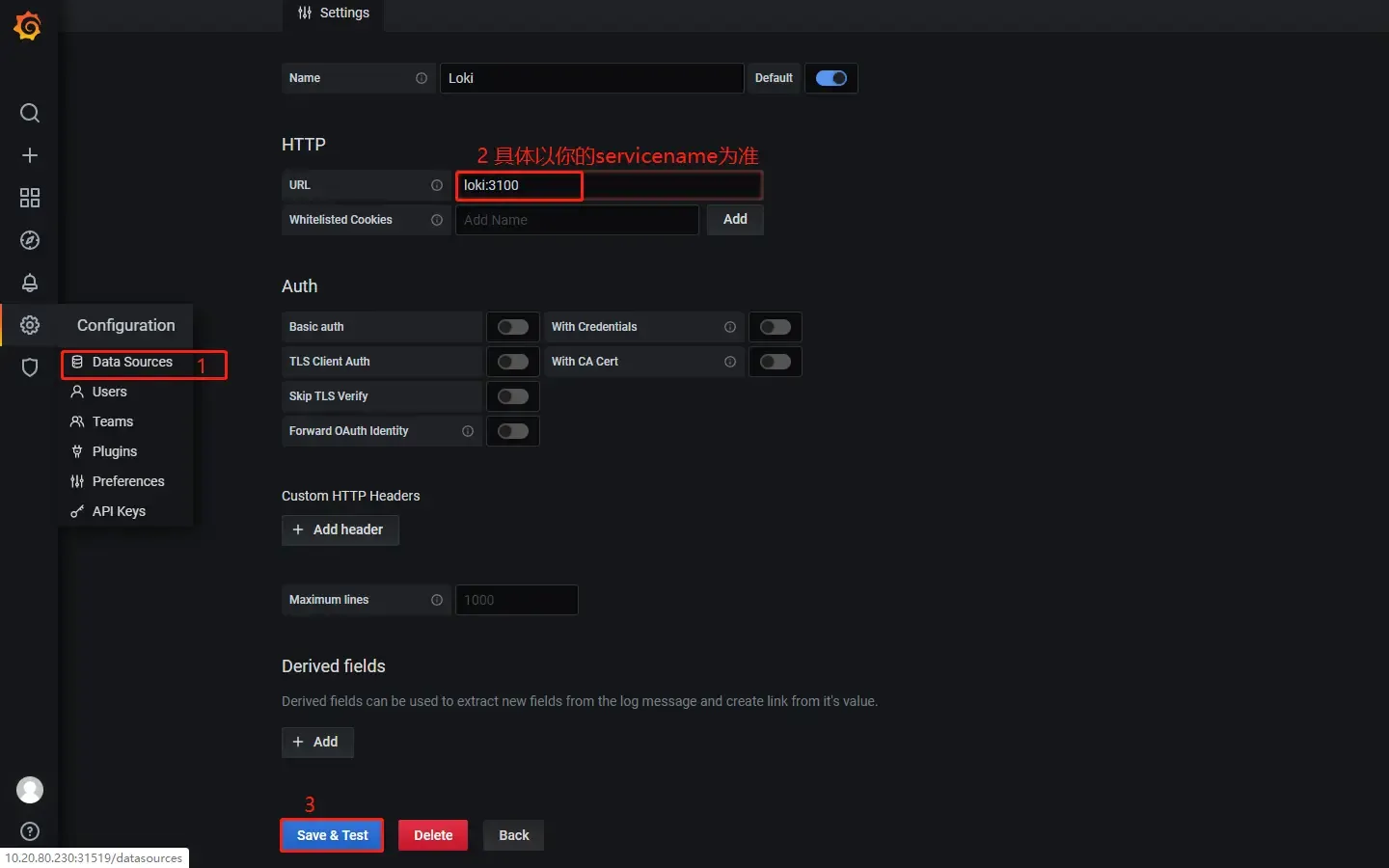Click the Grafana logo home icon
This screenshot has width=1389, height=868.
28,26
